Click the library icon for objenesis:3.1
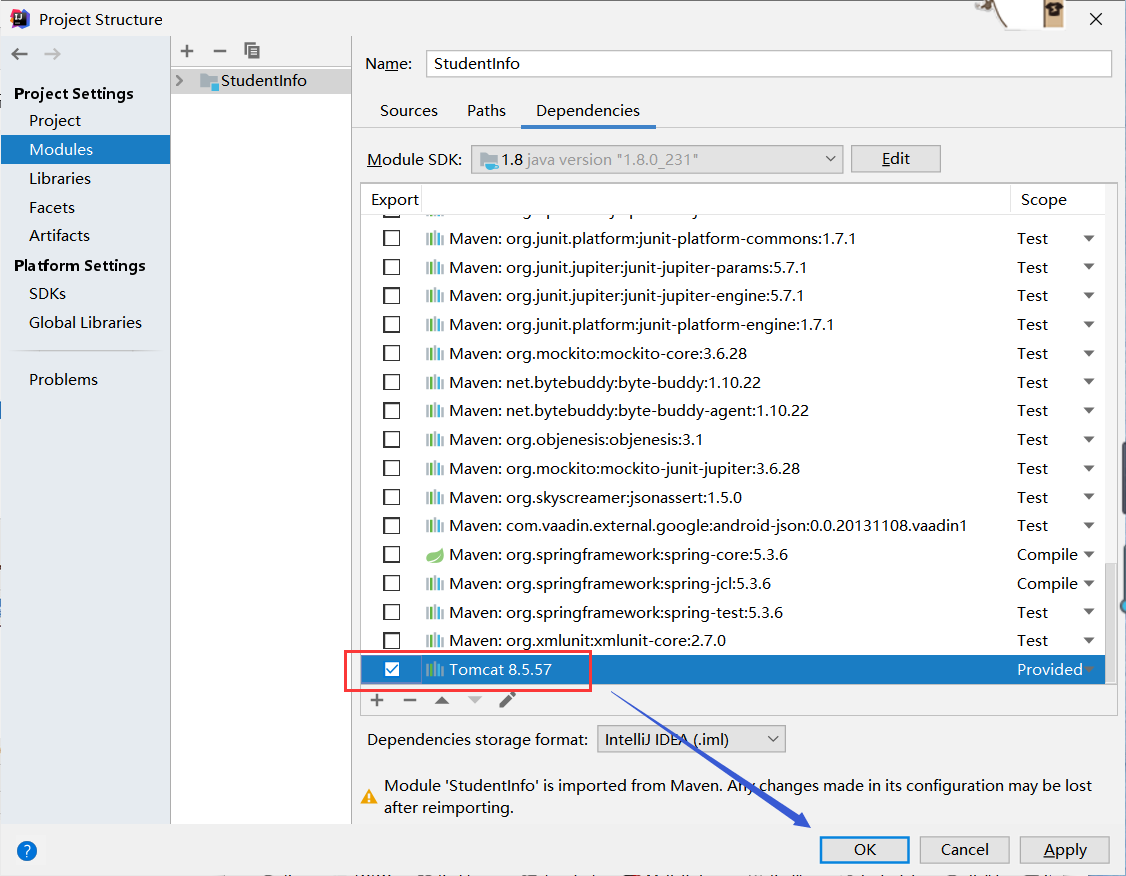Screen dimensions: 1126x876 pos(434,439)
